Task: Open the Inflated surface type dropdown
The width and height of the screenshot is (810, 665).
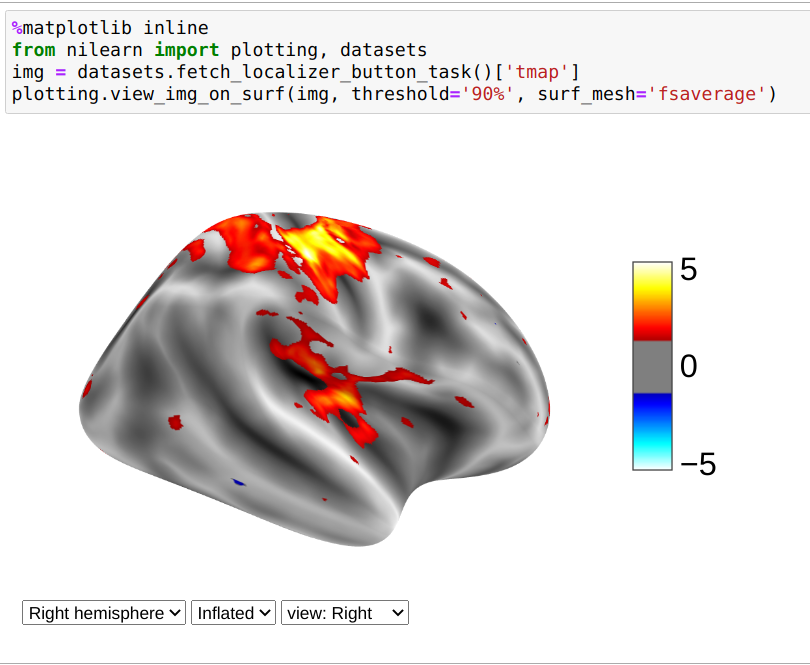Action: [233, 612]
